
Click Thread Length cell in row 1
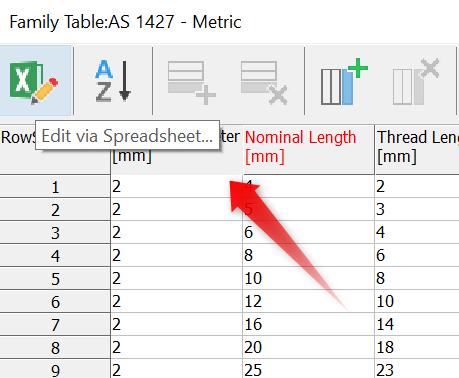[x=417, y=186]
